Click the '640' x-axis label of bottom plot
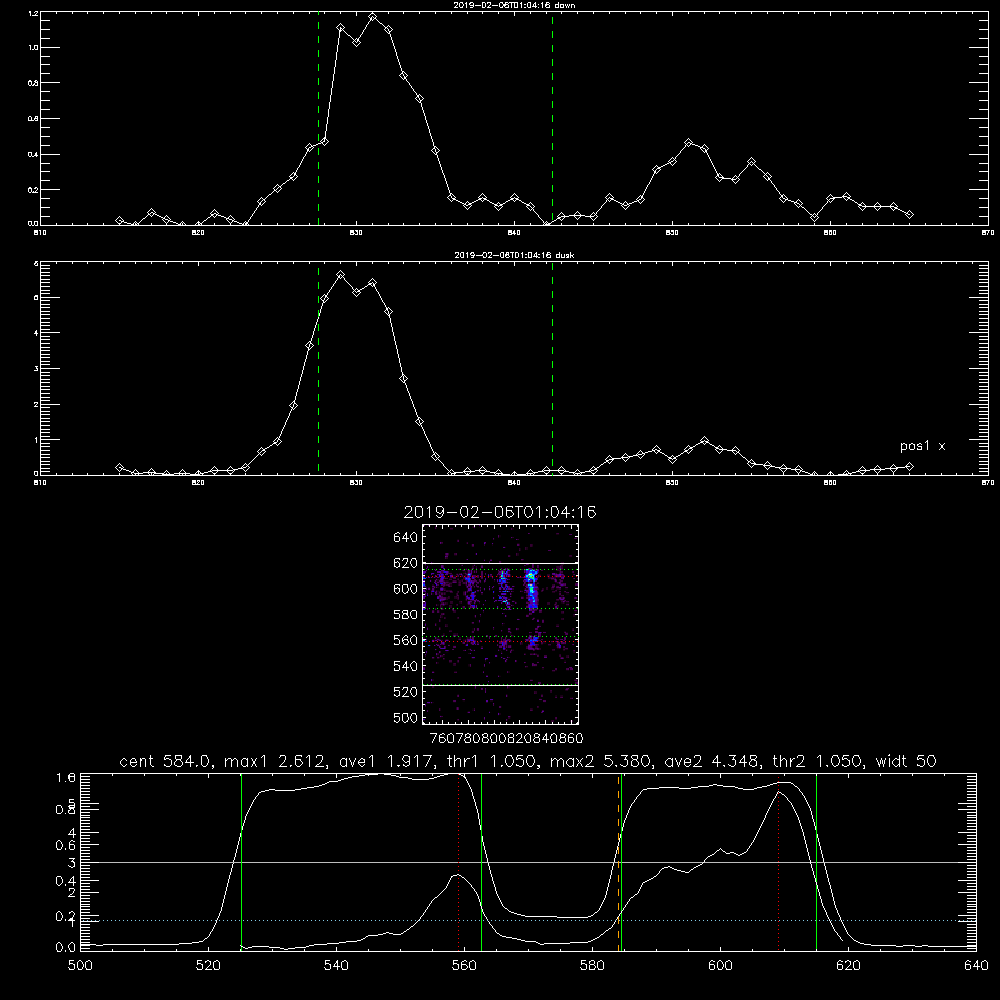The image size is (1000, 1000). pyautogui.click(x=976, y=966)
